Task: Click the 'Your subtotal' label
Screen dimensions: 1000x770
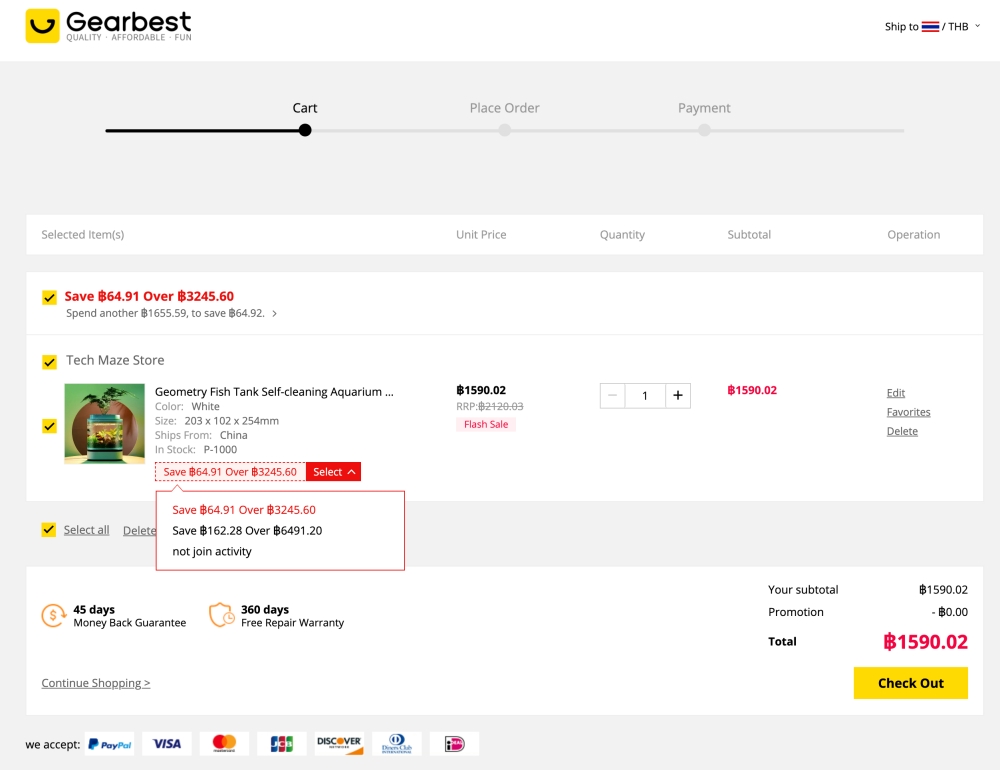Action: 803,589
